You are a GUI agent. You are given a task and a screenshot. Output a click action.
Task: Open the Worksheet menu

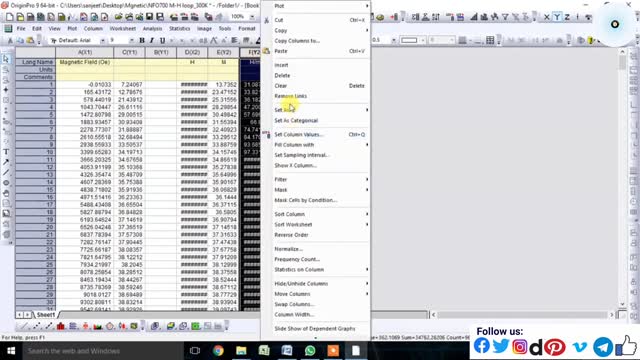[122, 29]
